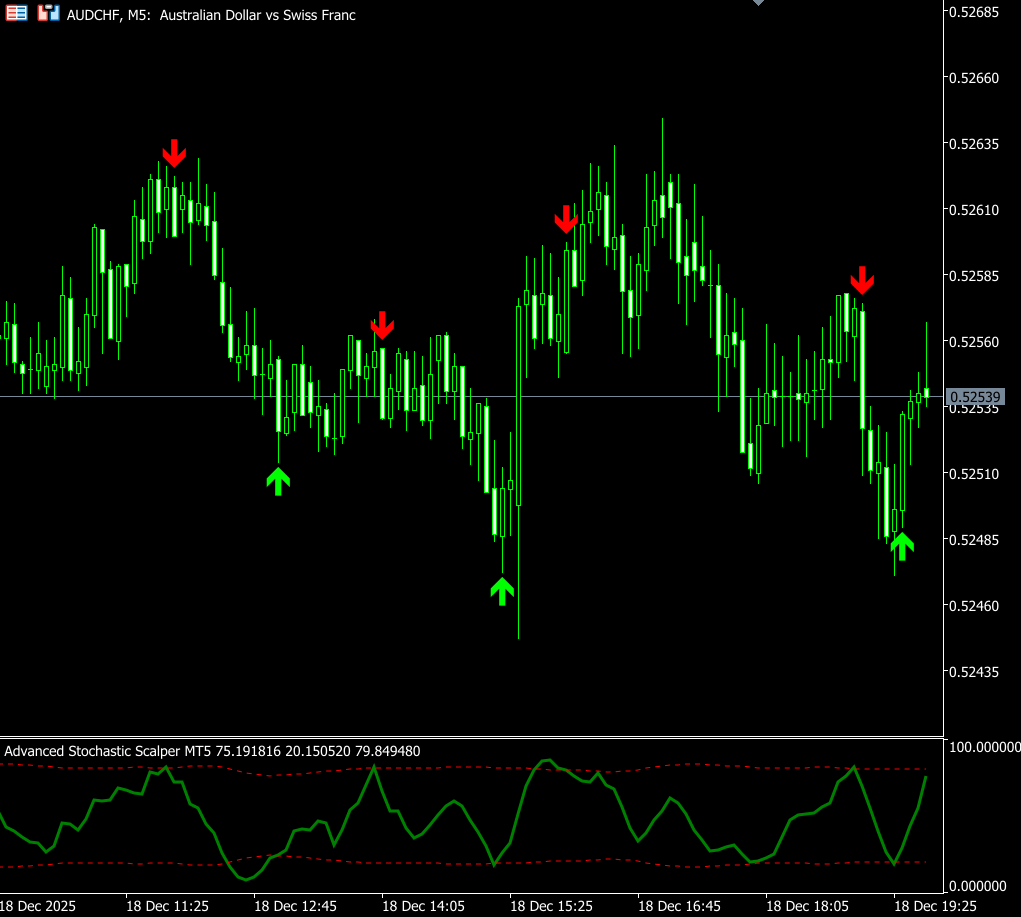Screen dimensions: 1021x917
Task: Click price scale value 0.52460
Action: pyautogui.click(x=974, y=606)
